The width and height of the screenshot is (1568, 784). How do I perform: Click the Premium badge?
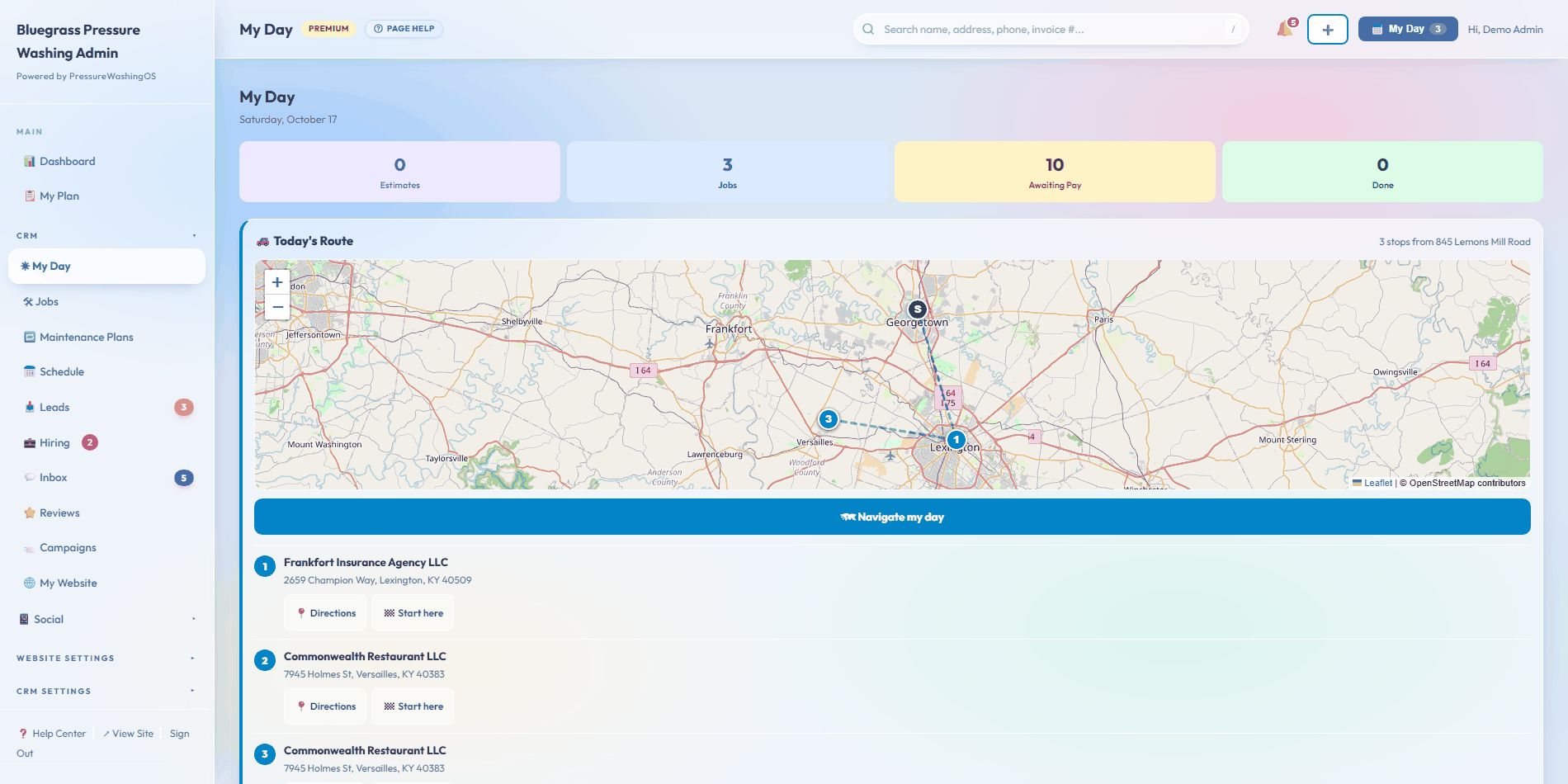pyautogui.click(x=328, y=29)
